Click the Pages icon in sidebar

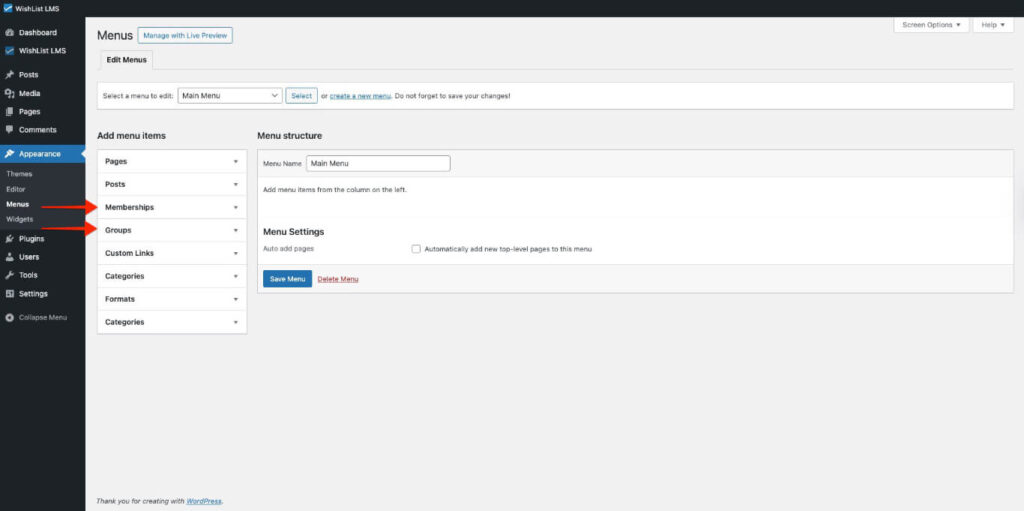coord(10,112)
